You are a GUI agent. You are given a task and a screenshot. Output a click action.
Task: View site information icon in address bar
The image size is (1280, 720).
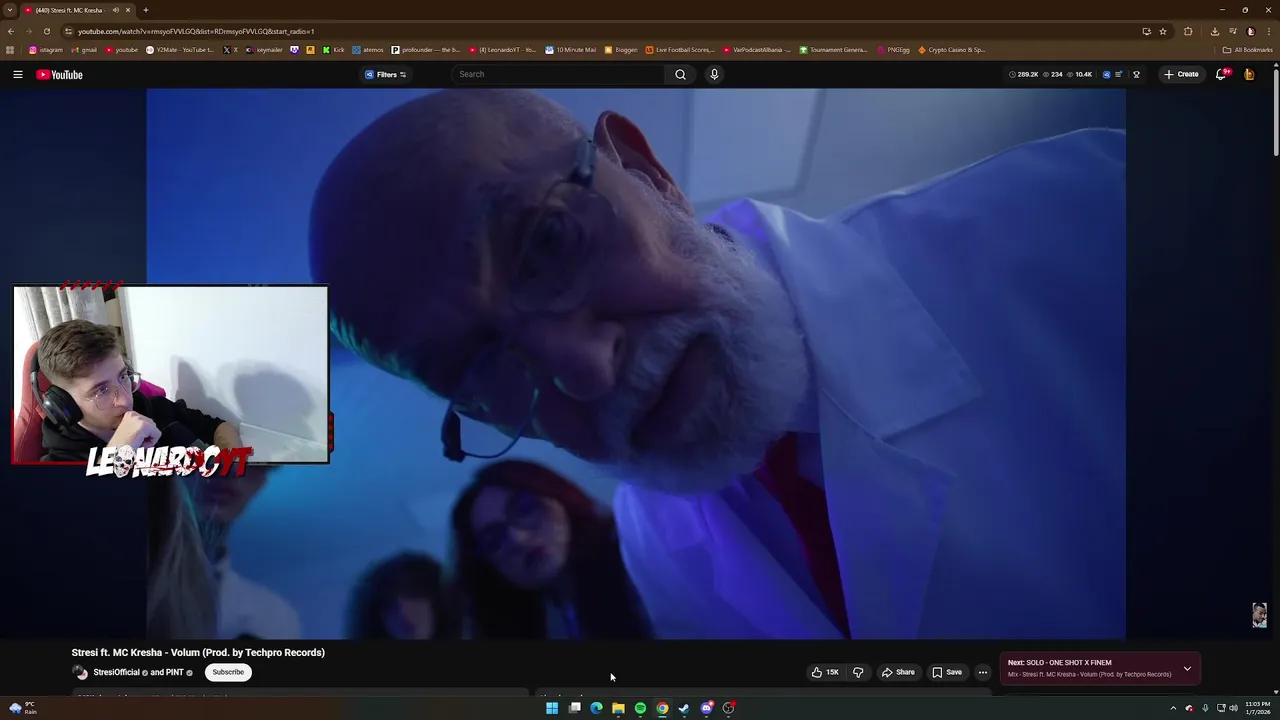click(x=68, y=31)
